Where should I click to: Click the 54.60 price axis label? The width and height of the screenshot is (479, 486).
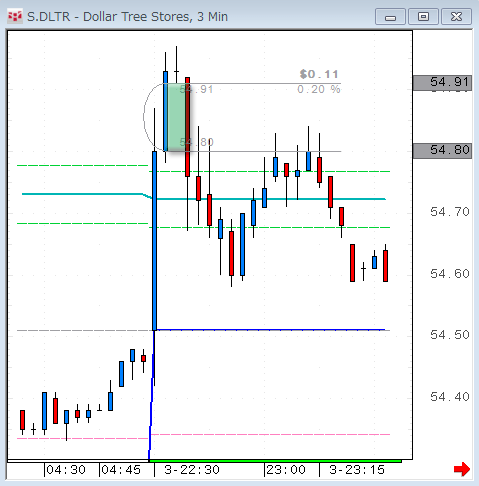coord(450,274)
